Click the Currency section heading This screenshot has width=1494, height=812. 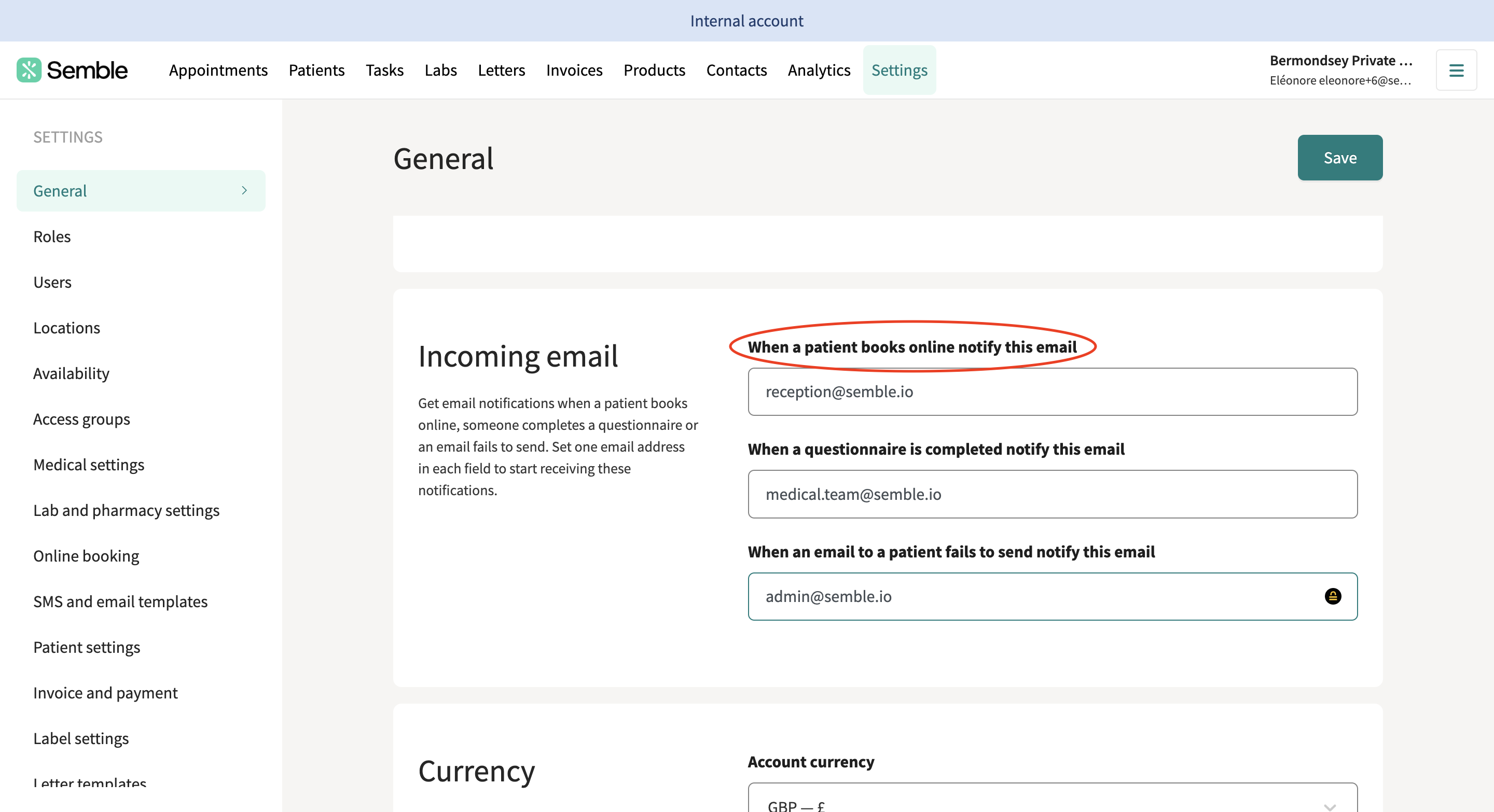(x=476, y=772)
